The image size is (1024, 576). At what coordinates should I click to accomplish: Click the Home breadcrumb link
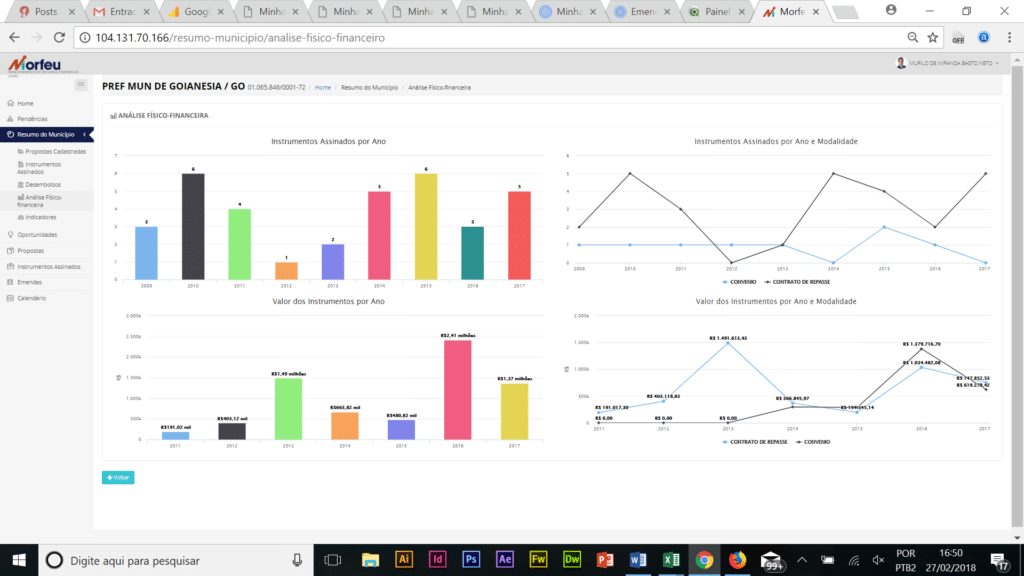(323, 88)
